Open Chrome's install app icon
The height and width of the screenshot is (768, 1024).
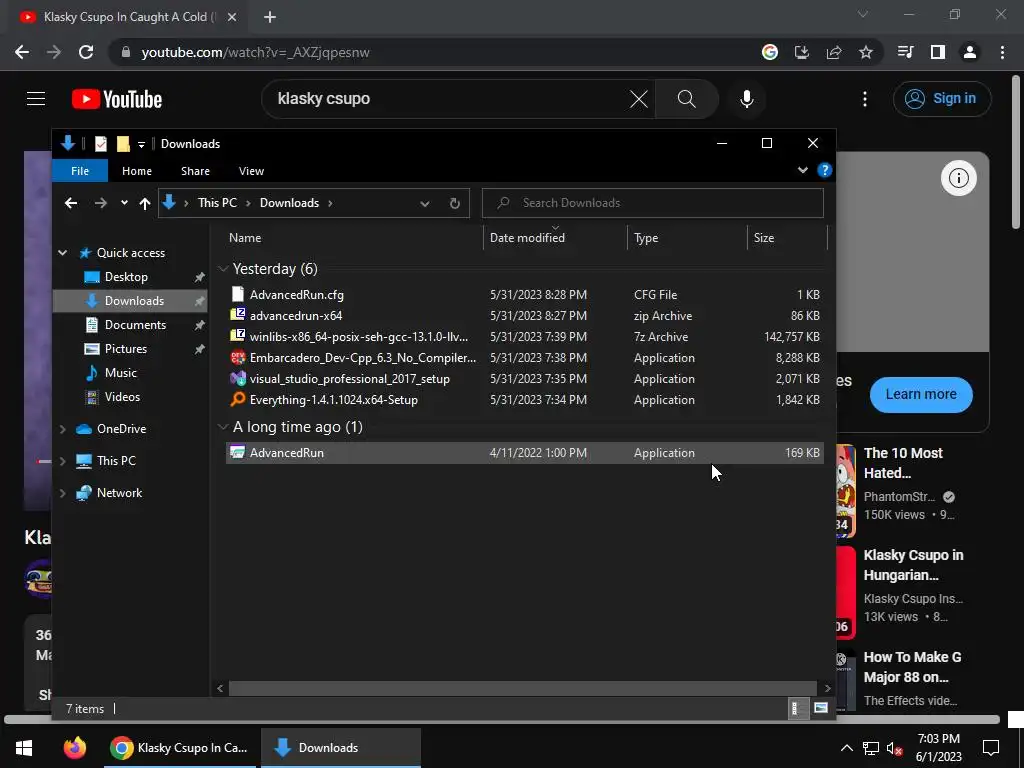pos(802,52)
